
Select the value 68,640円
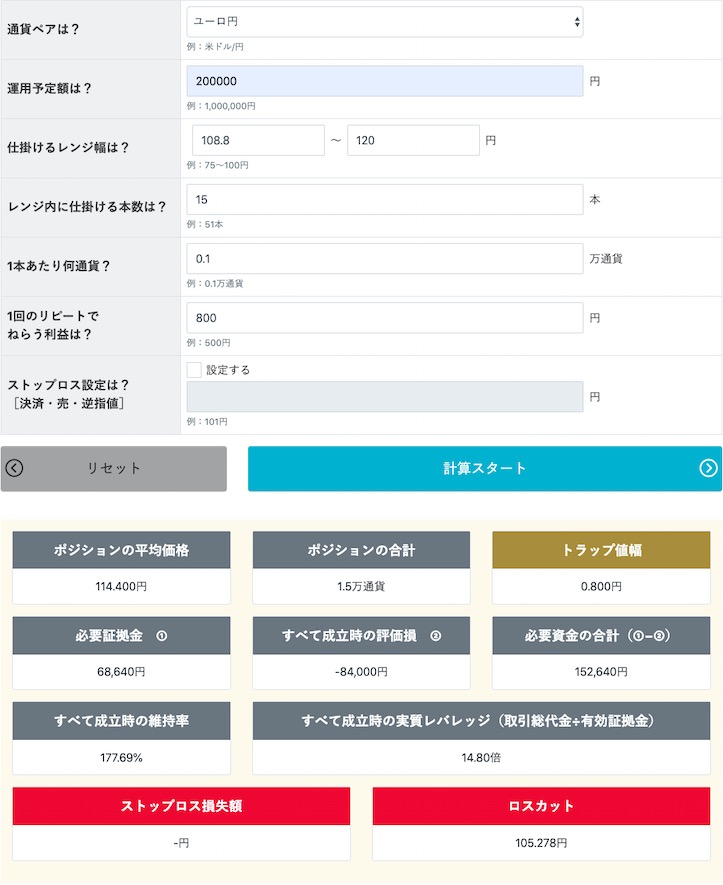(x=121, y=672)
